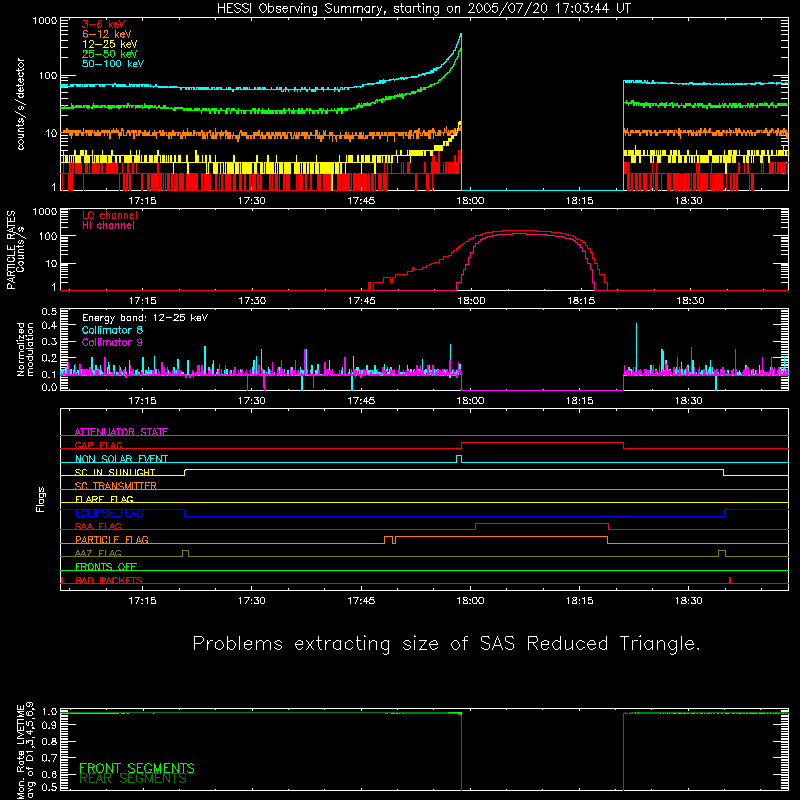Click the raised SAA FLAG segment
The image size is (800, 800).
pos(542,524)
